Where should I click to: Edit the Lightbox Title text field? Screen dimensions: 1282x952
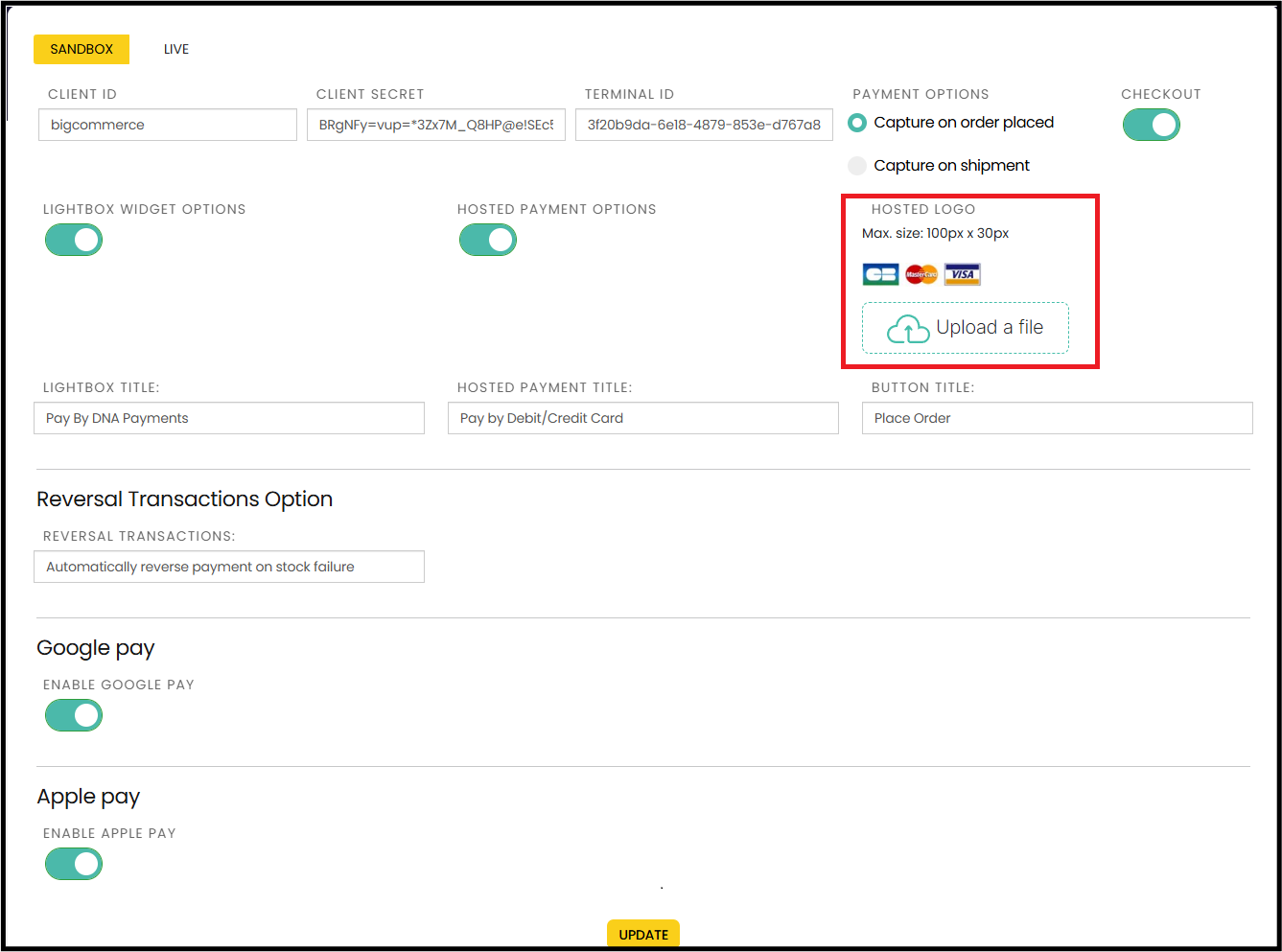(229, 418)
